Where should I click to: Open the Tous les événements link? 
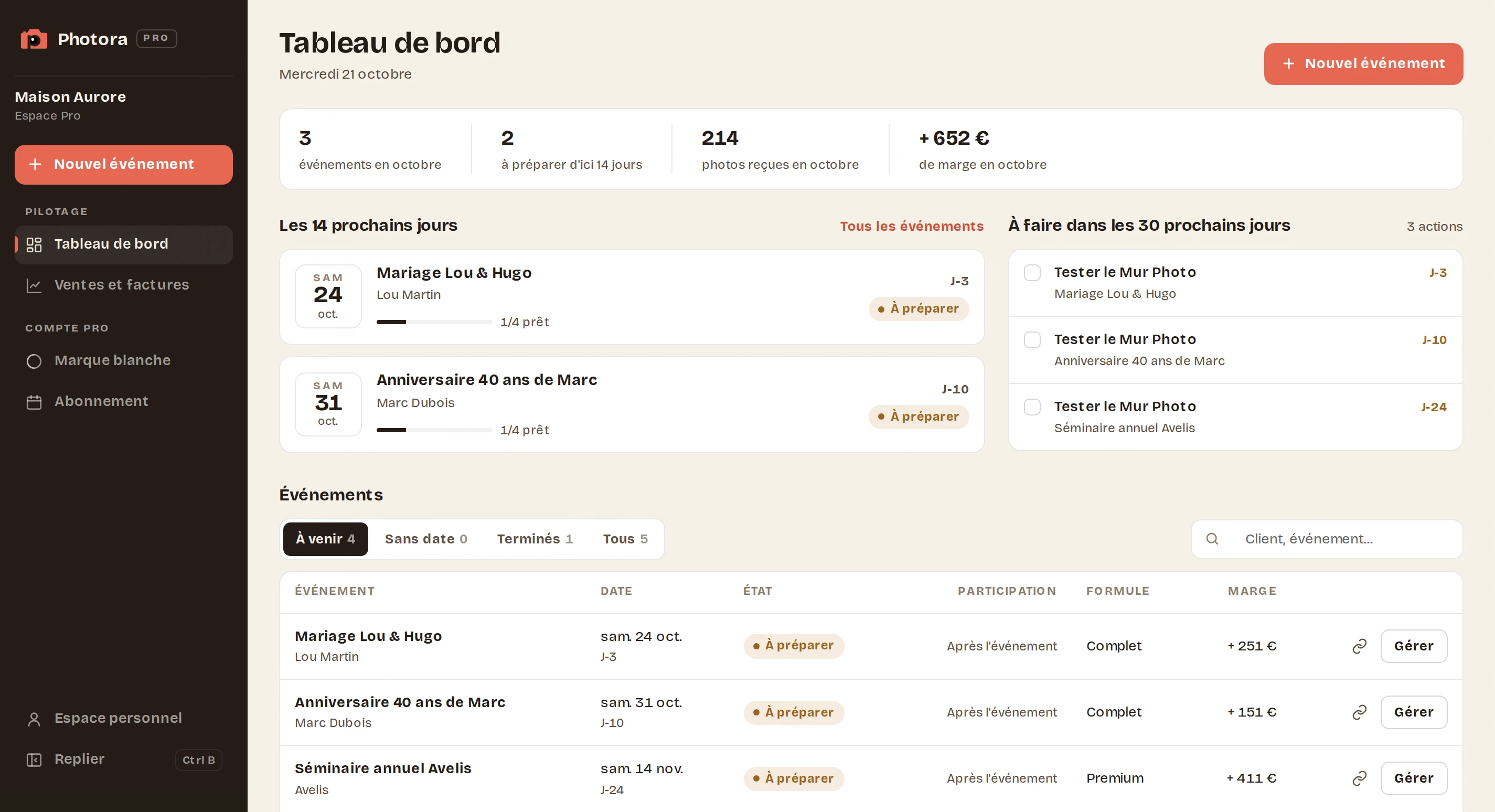click(912, 227)
